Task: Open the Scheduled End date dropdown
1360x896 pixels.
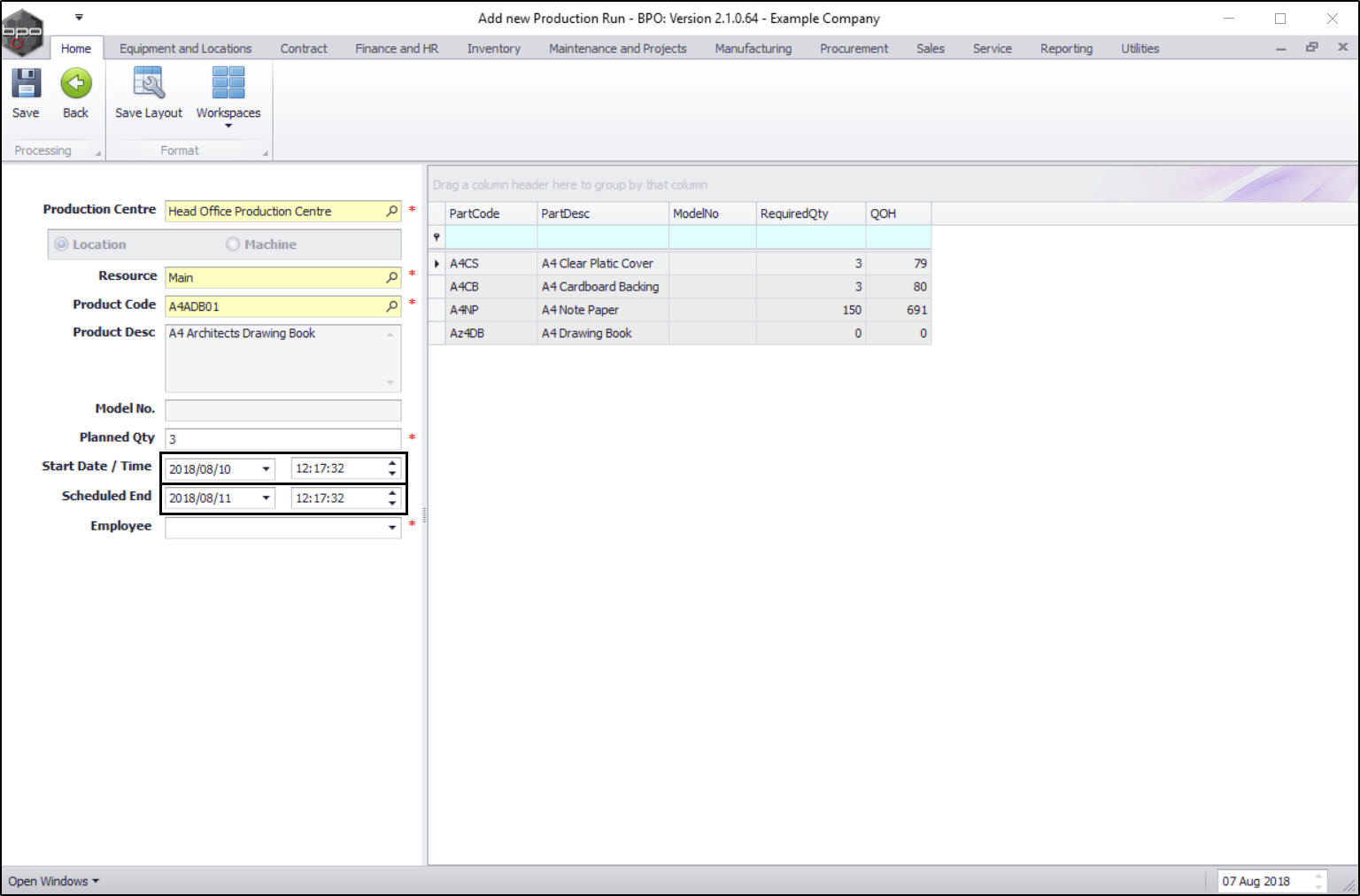Action: [266, 498]
